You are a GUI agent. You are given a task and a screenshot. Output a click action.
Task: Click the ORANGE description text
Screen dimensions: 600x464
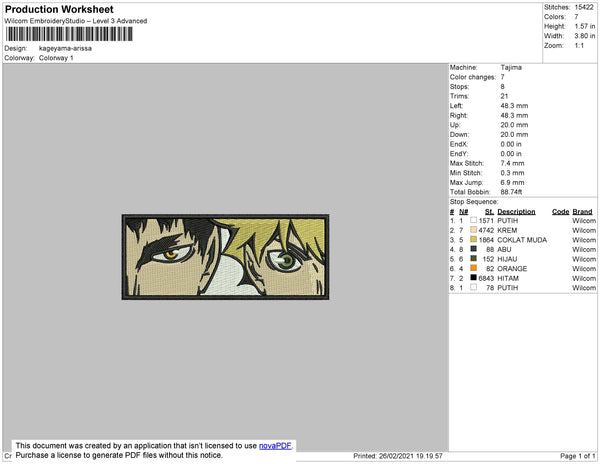coord(512,269)
